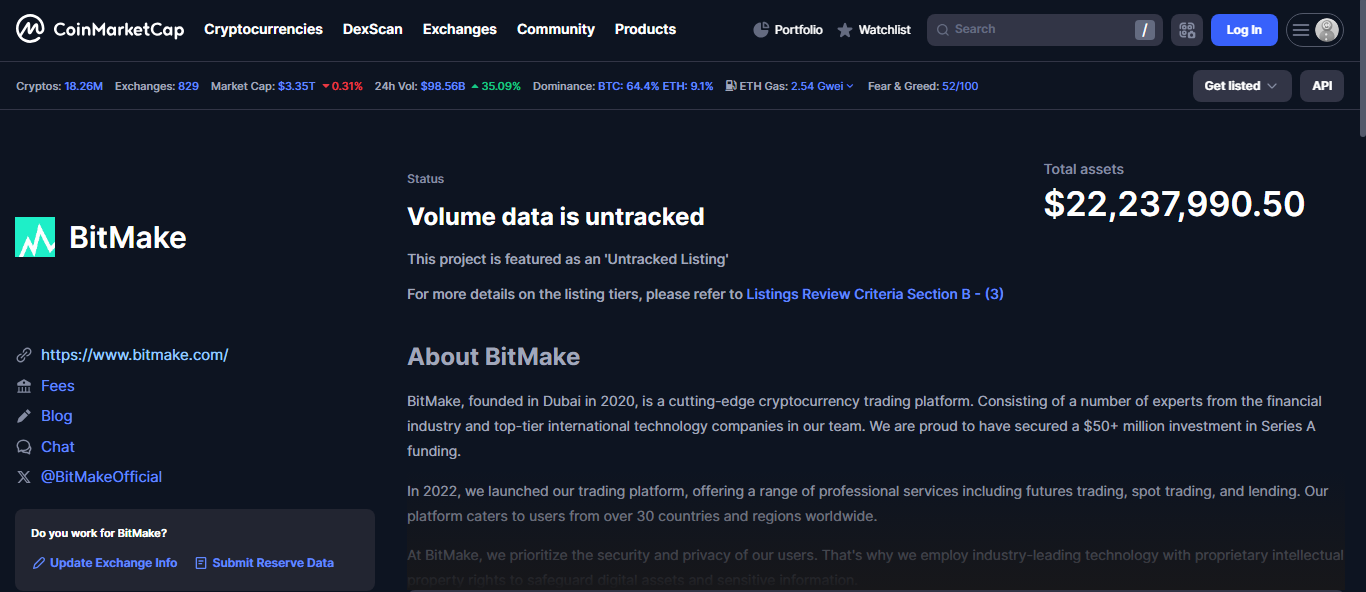1366x592 pixels.
Task: Click the Watchlist star icon
Action: click(845, 30)
